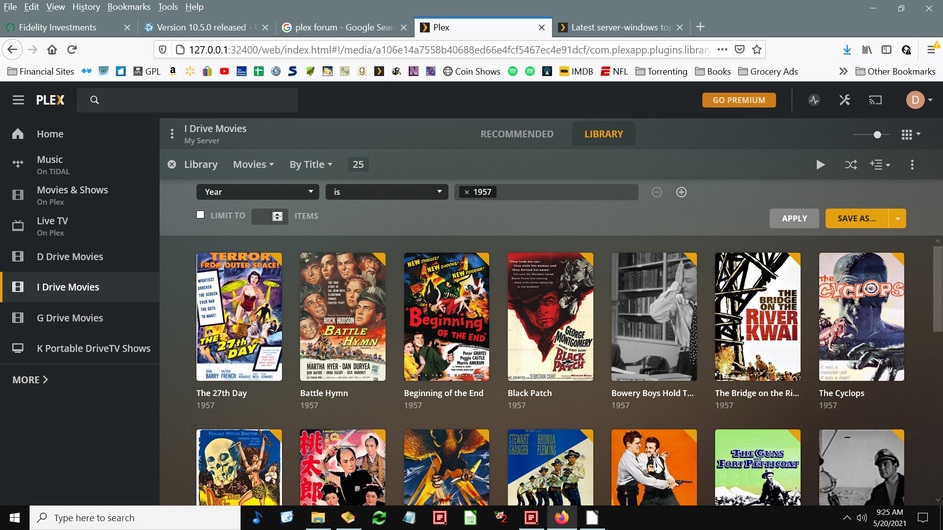
Task: Open the I Drive Movies options dots
Action: (172, 134)
